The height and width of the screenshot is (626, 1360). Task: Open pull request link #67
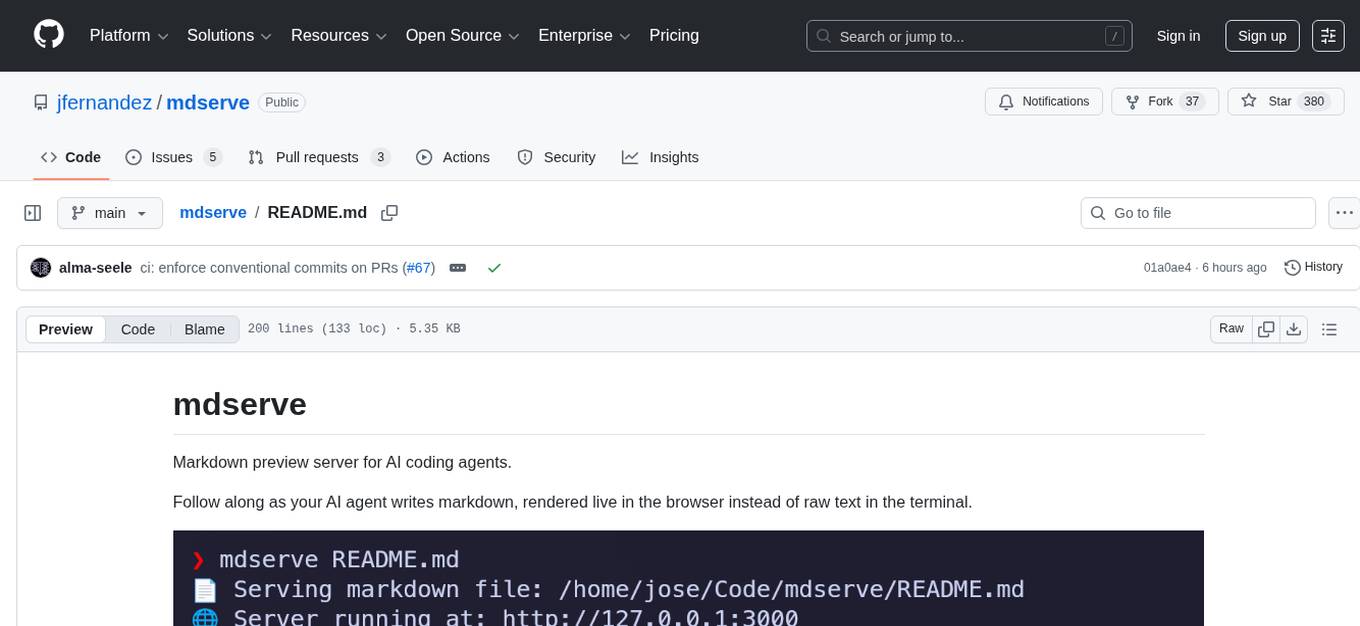(x=419, y=267)
